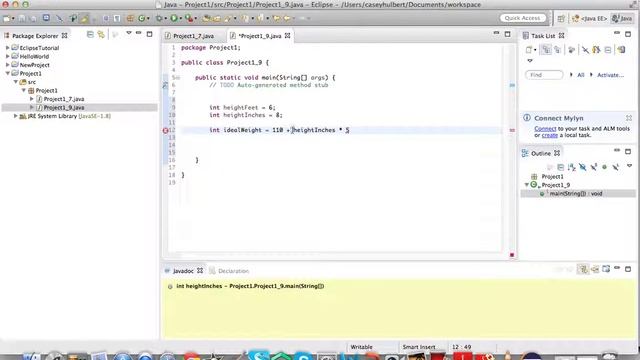The image size is (640, 360).
Task: Click the Collapse All icon in Outline toolbar
Action: (560, 167)
